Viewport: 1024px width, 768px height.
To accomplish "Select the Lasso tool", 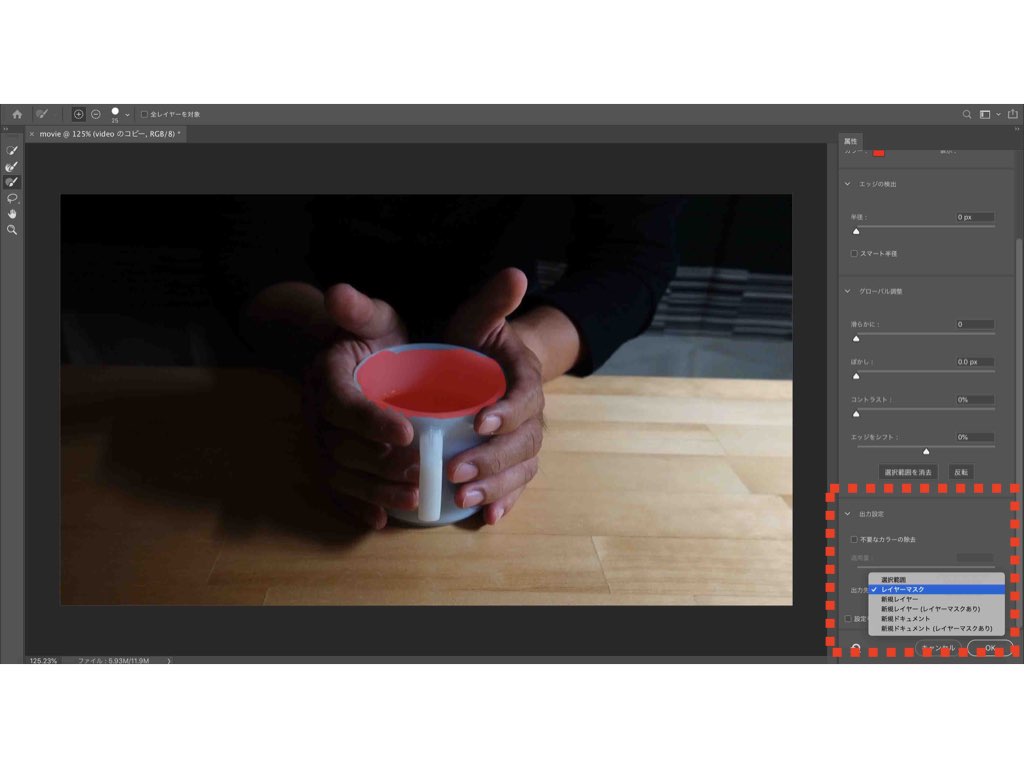I will pyautogui.click(x=12, y=199).
